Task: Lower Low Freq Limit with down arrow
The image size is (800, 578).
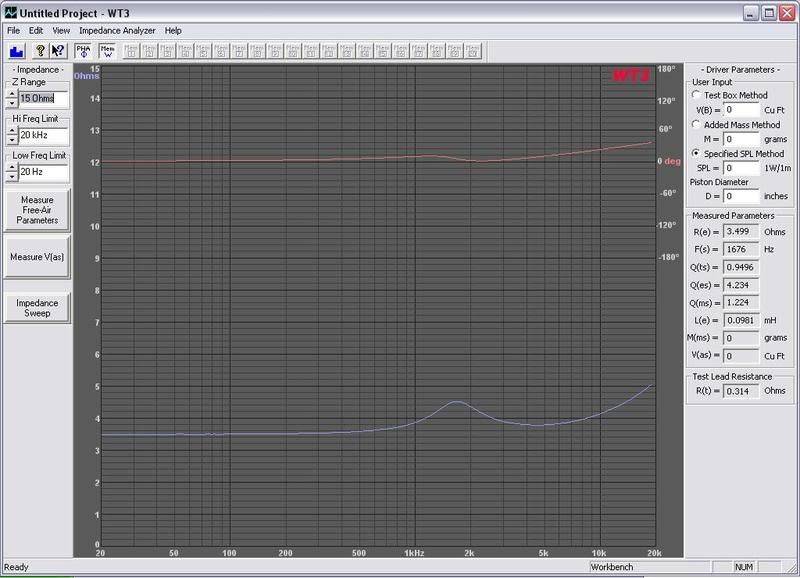Action: pyautogui.click(x=12, y=176)
